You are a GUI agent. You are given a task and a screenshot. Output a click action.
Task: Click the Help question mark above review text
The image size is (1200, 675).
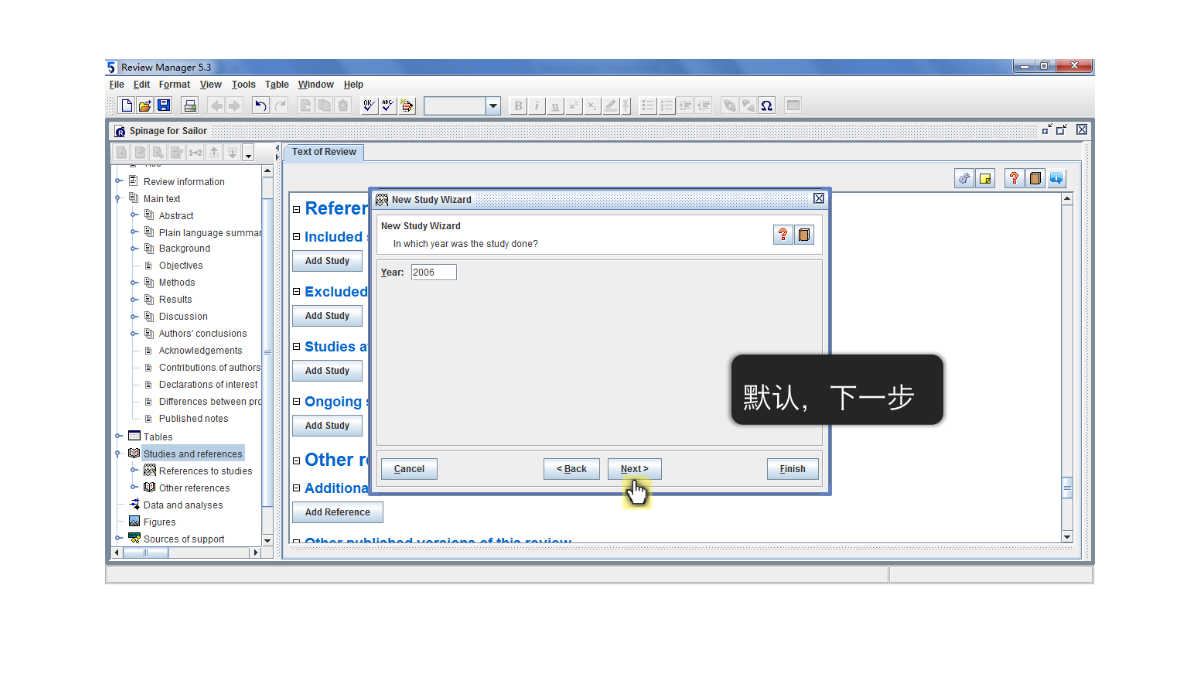click(x=1014, y=178)
